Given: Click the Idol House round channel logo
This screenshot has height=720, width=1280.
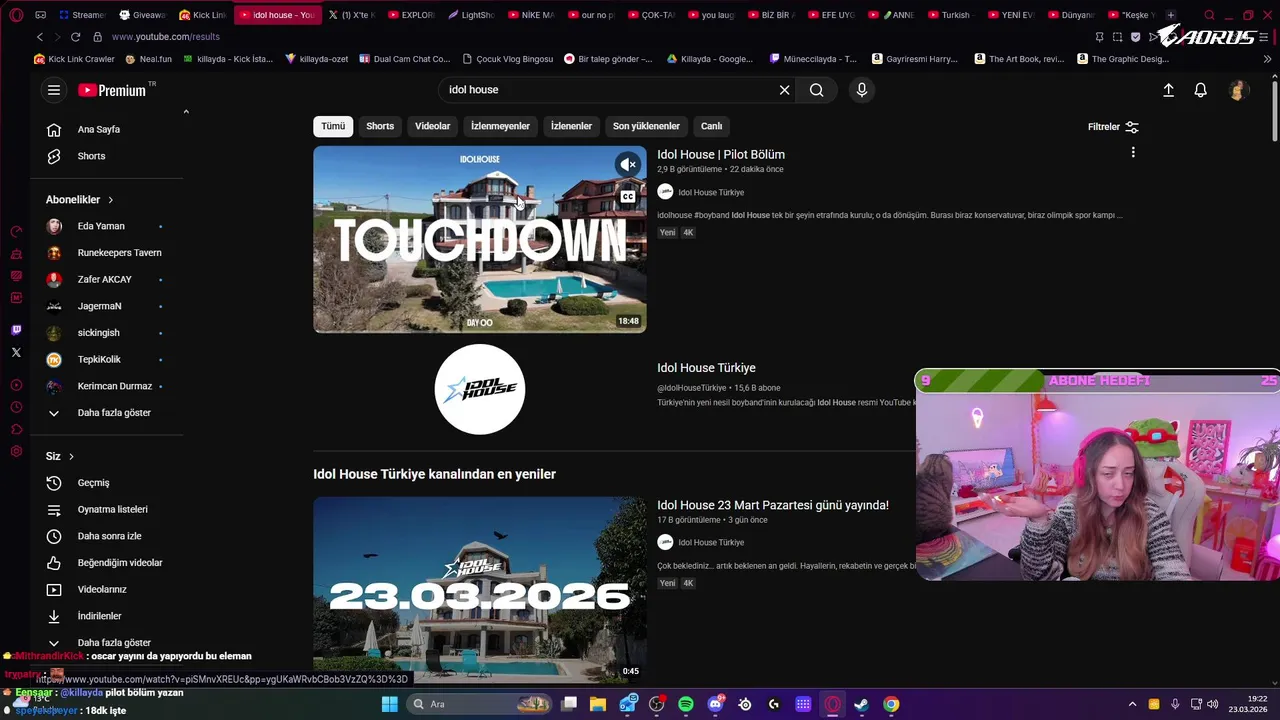Looking at the screenshot, I should (x=480, y=390).
